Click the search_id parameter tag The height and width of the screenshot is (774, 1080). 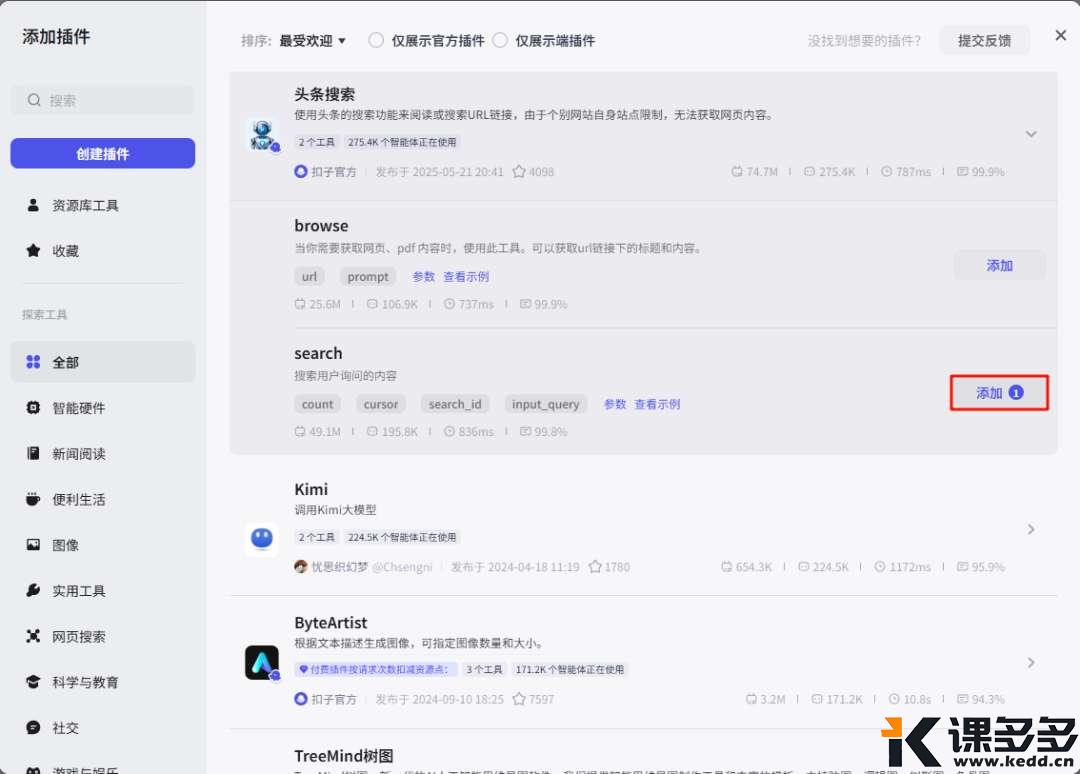[x=455, y=404]
